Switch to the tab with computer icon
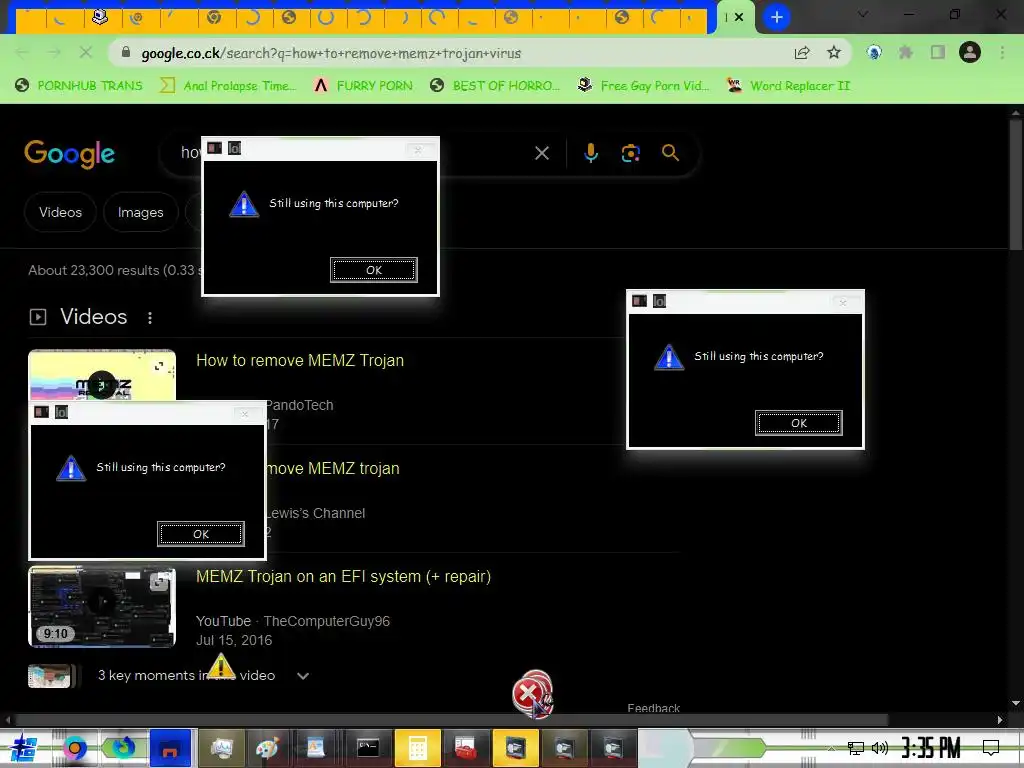This screenshot has width=1024, height=768. pyautogui.click(x=99, y=17)
